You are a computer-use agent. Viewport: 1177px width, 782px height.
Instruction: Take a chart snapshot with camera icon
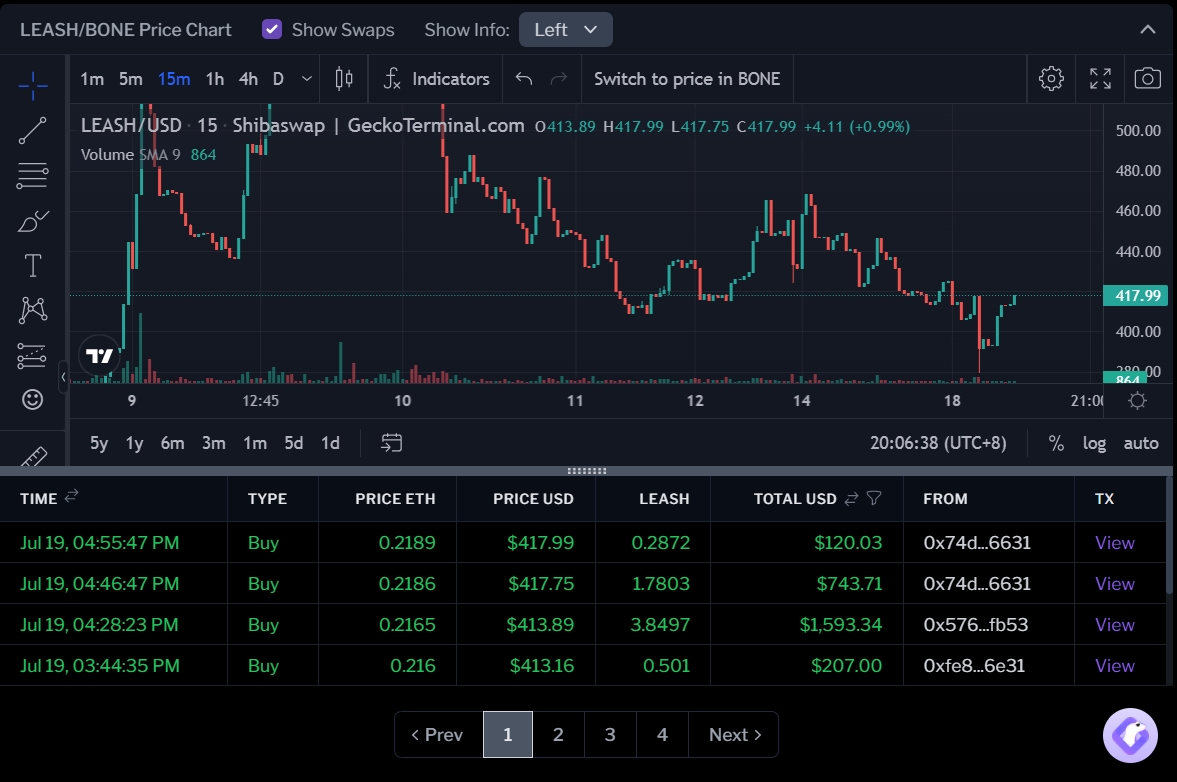(1148, 78)
